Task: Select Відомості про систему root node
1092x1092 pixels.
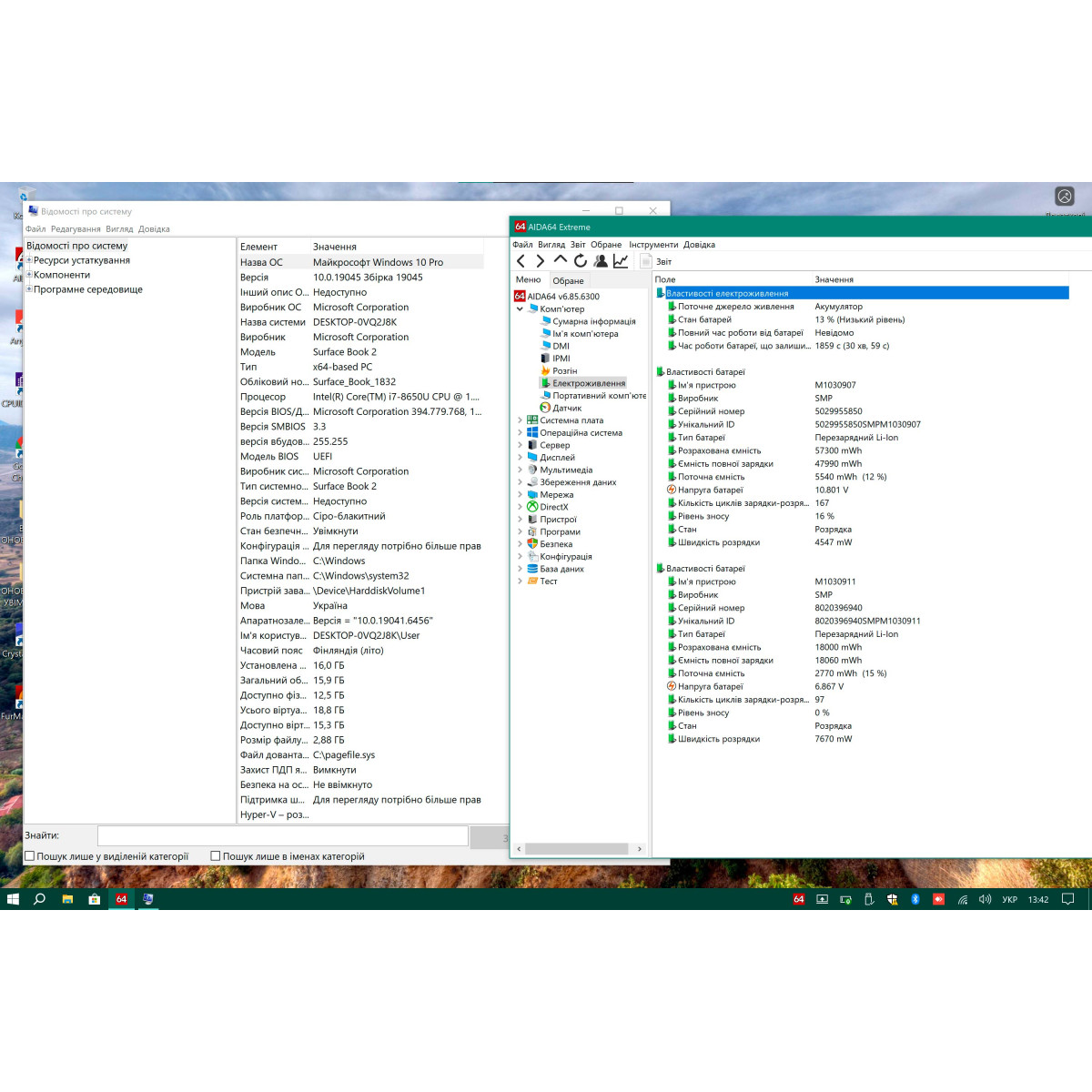Action: click(76, 246)
